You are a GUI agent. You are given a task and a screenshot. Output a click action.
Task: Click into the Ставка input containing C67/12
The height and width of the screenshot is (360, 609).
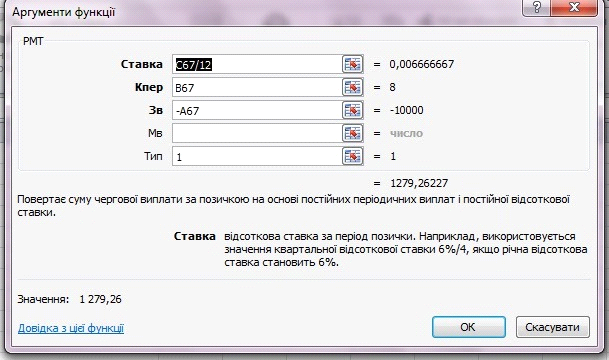(x=257, y=64)
